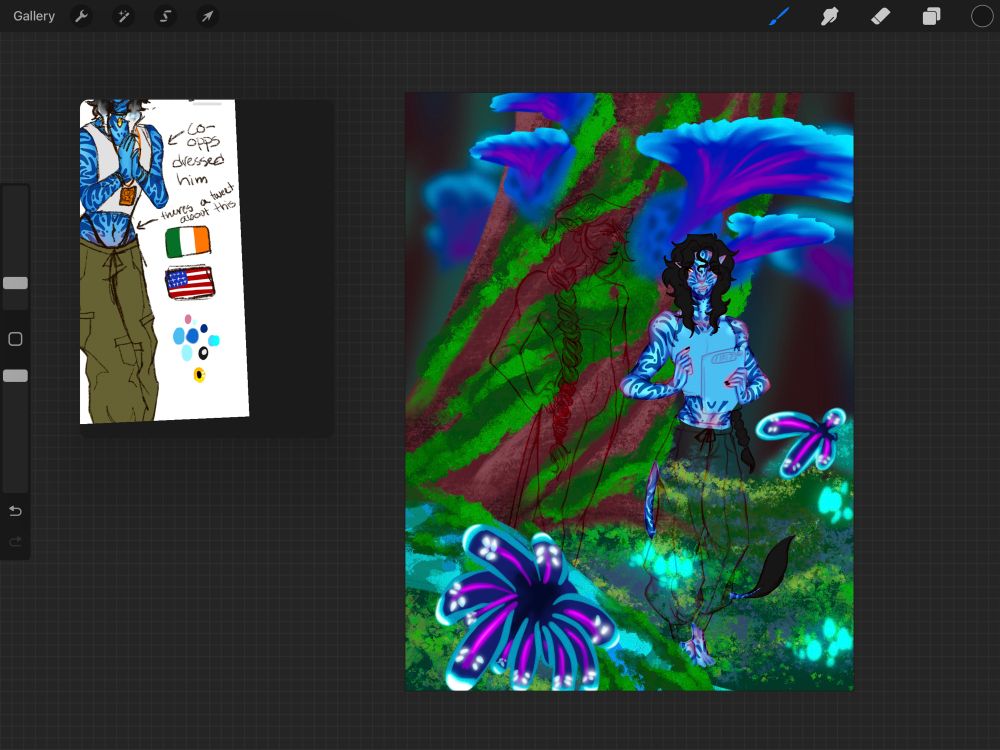The width and height of the screenshot is (1000, 750).
Task: Select the Eraser tool
Action: (880, 16)
